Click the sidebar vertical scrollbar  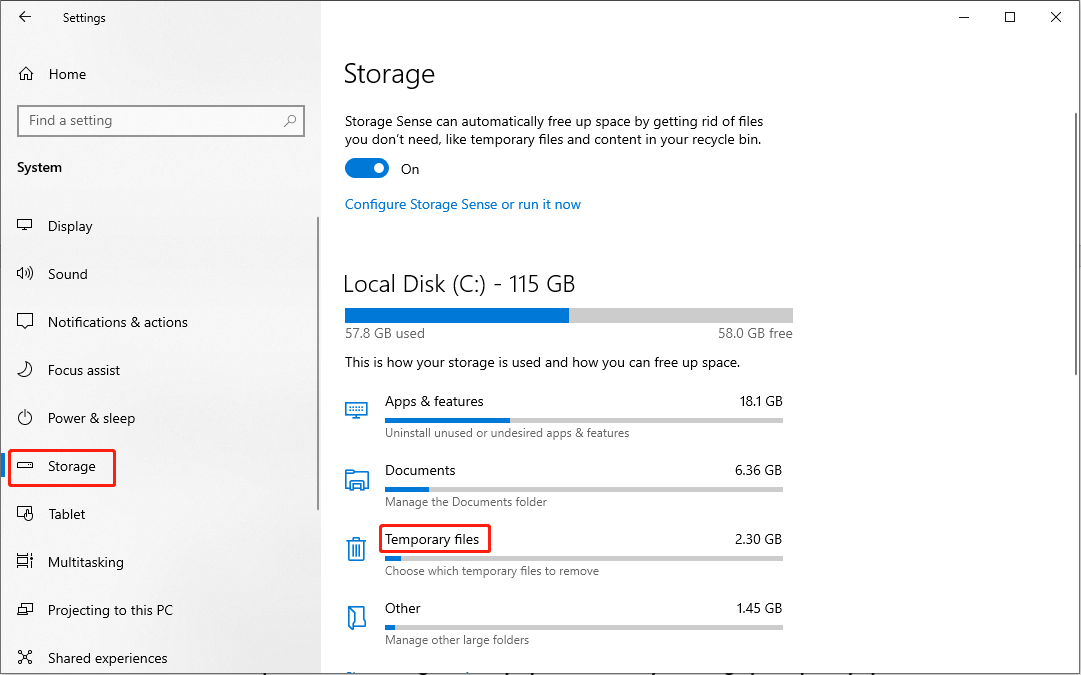pos(318,360)
